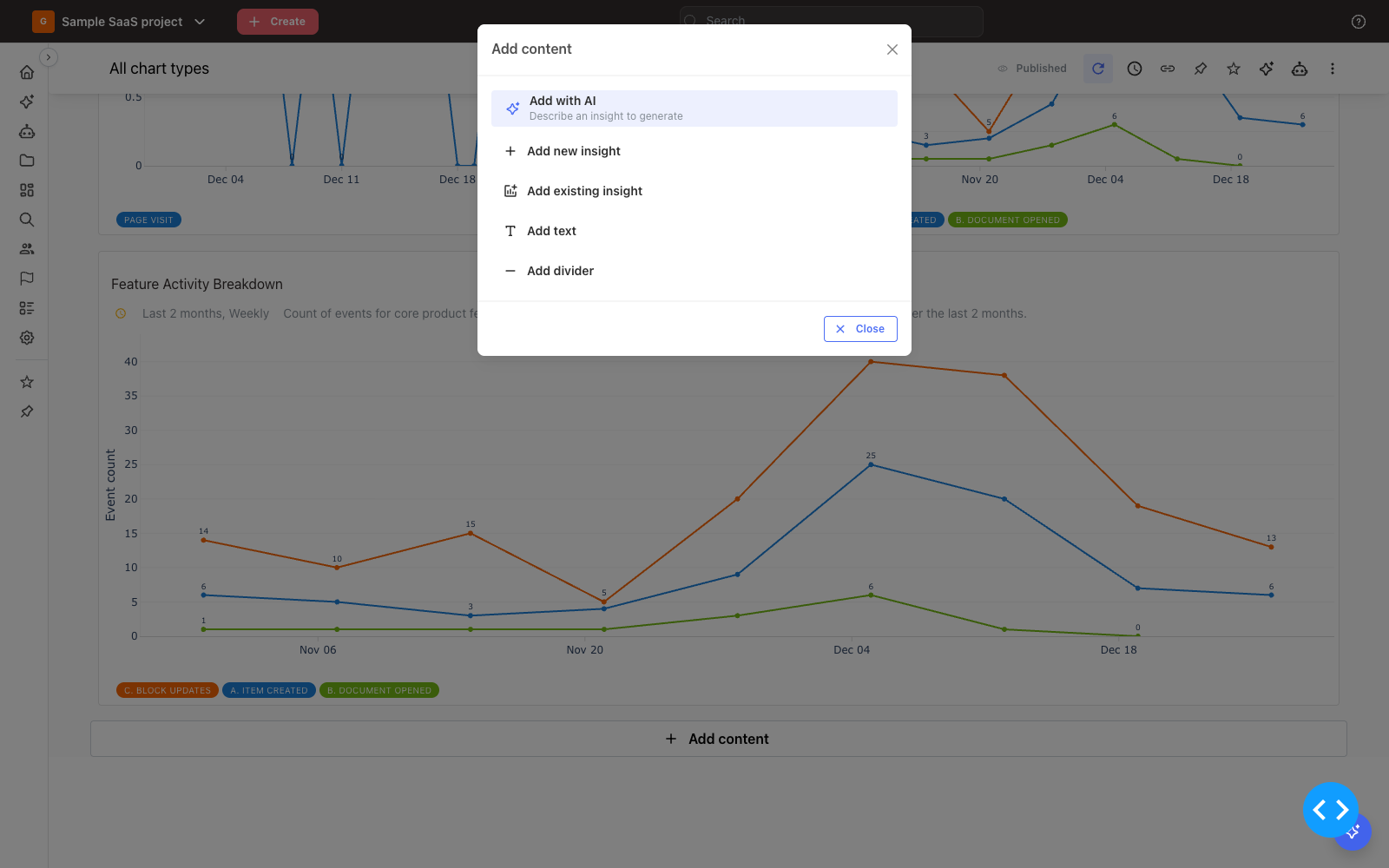Image resolution: width=1389 pixels, height=868 pixels.
Task: Open the flag icon in sidebar
Action: click(x=27, y=279)
